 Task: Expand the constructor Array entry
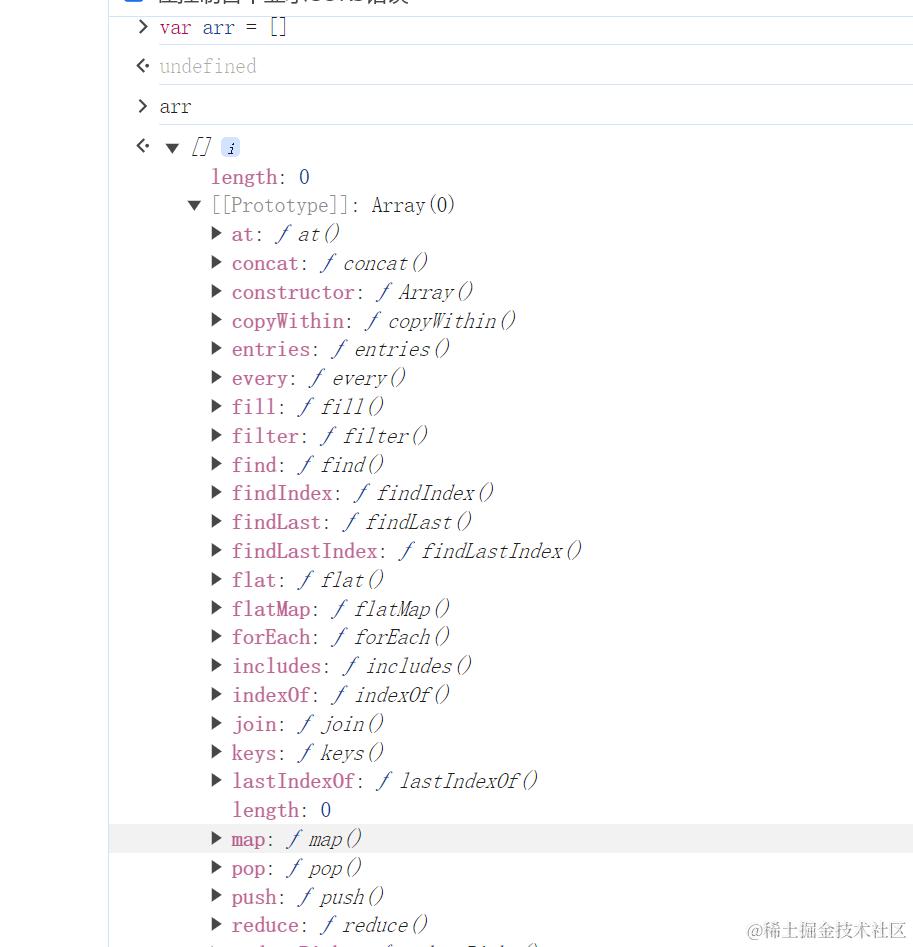[216, 292]
